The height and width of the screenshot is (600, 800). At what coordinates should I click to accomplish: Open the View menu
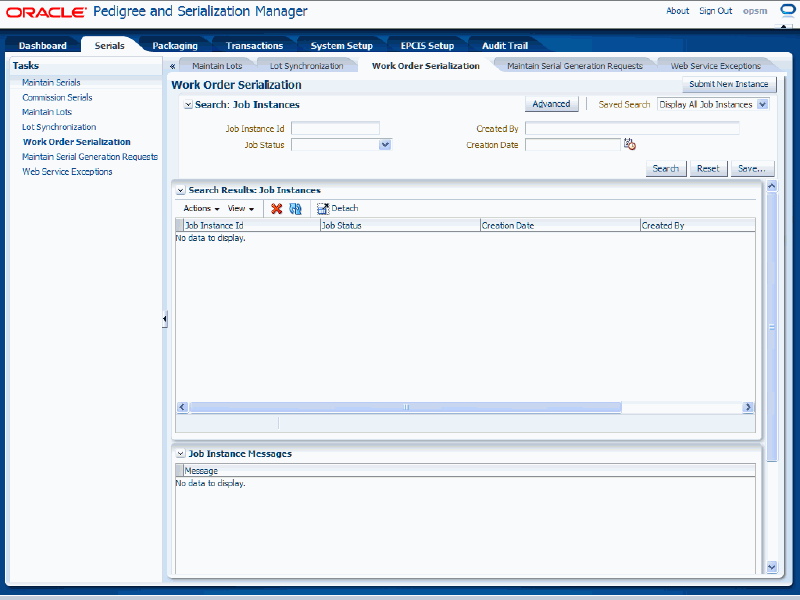tap(241, 208)
